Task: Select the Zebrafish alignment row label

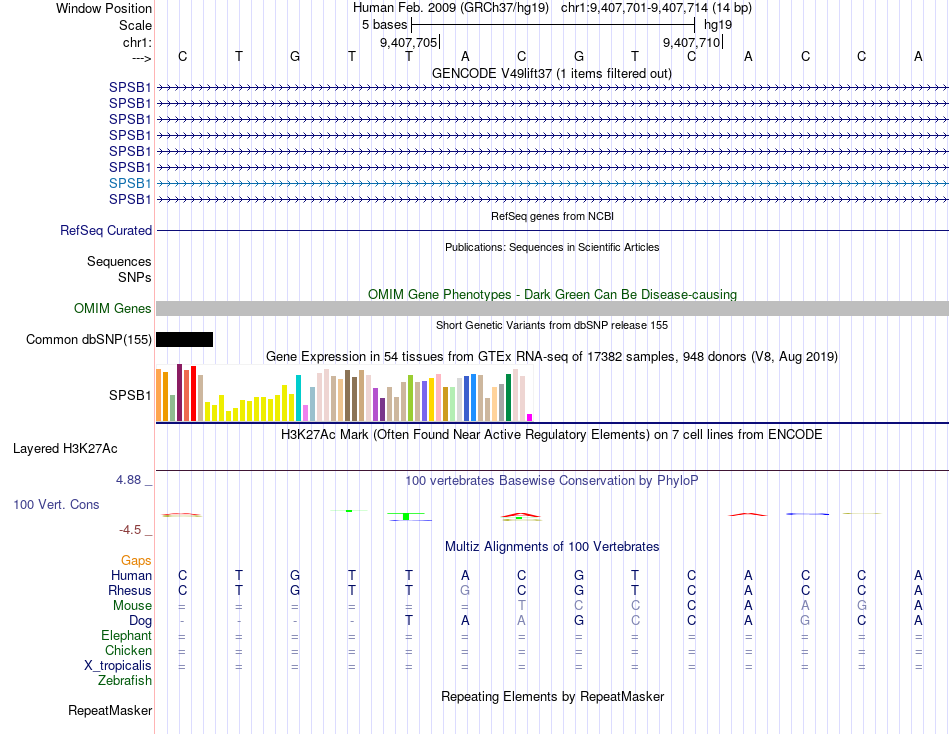Action: tap(125, 681)
